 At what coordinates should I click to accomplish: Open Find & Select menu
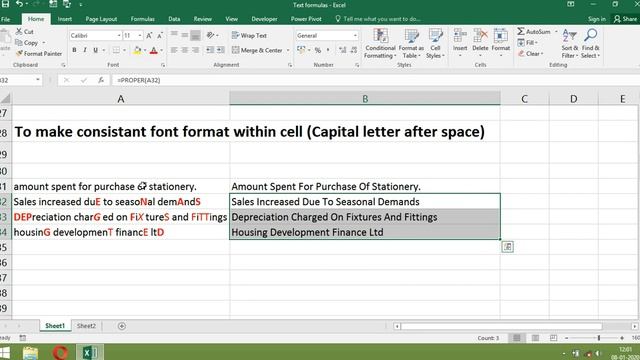pos(590,44)
